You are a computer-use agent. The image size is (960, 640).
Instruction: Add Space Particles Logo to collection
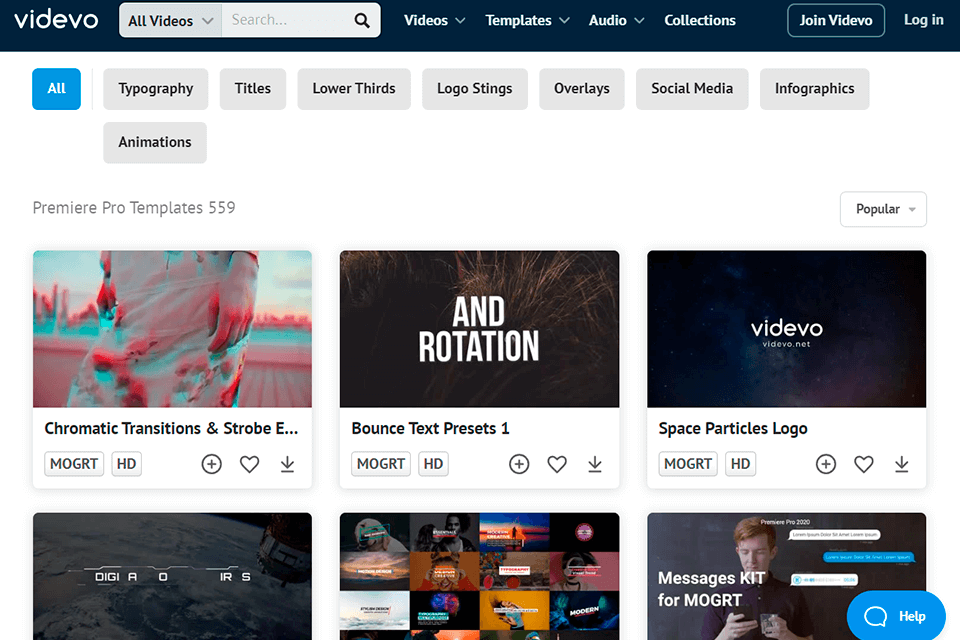825,464
